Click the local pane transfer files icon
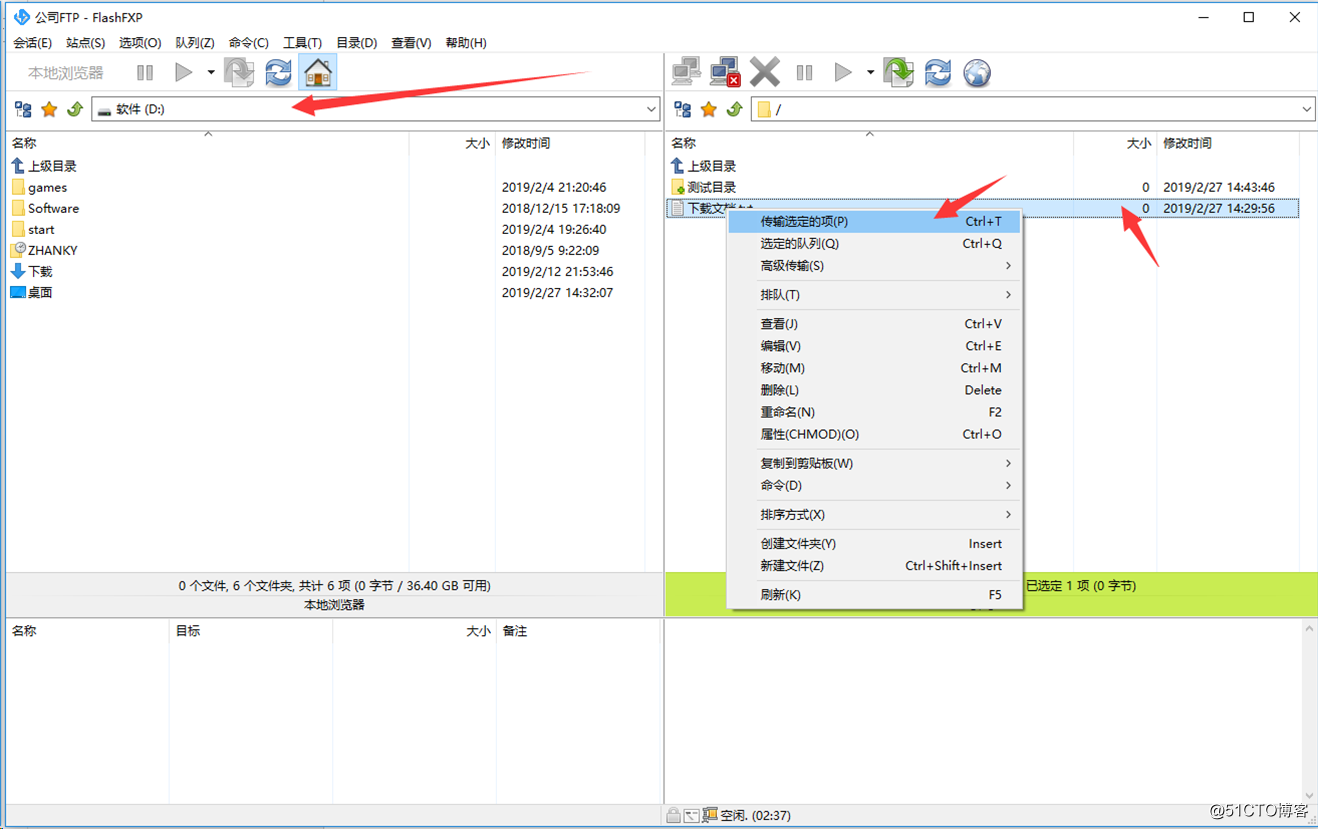This screenshot has height=829, width=1318. (239, 72)
